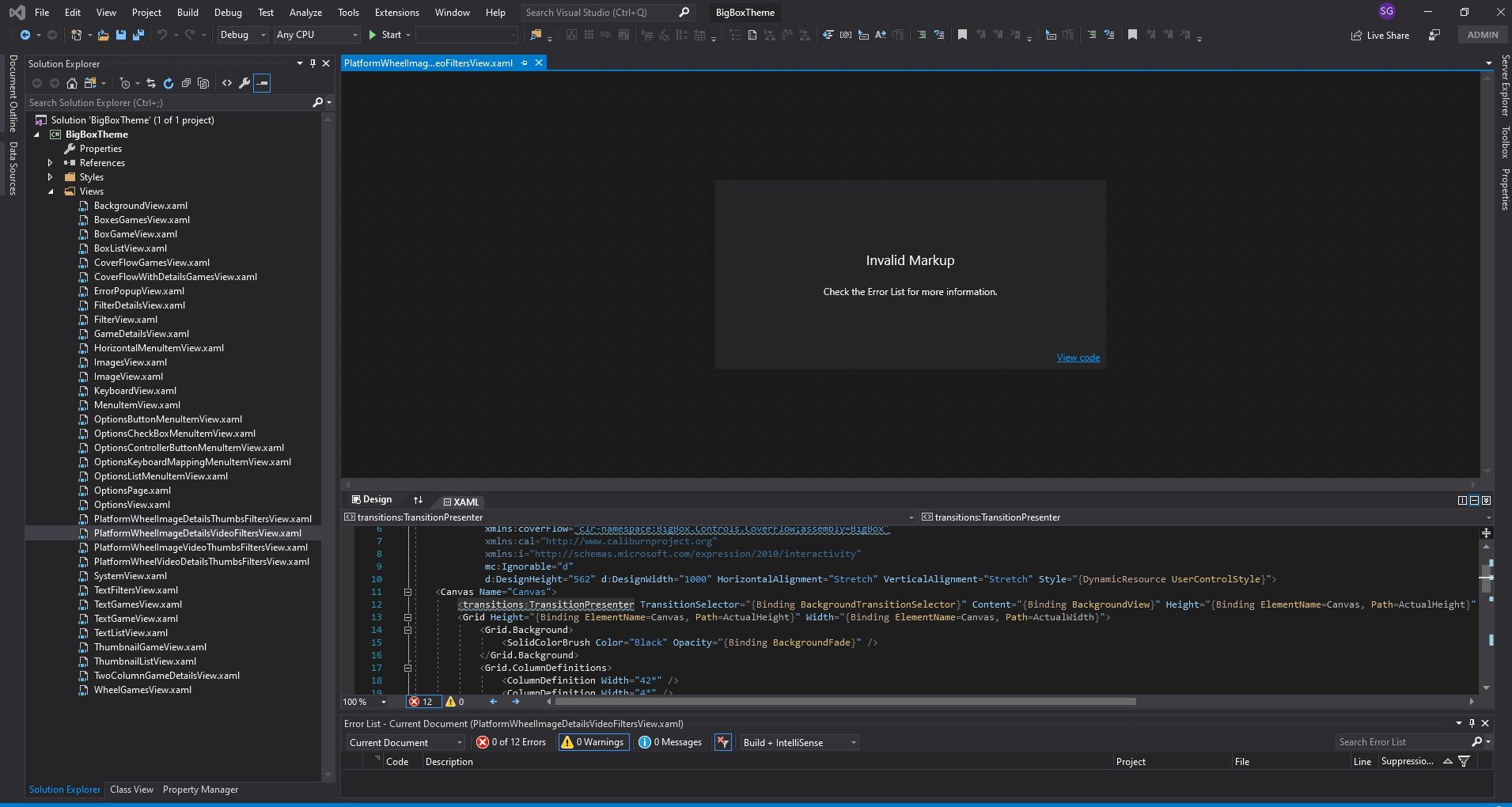The height and width of the screenshot is (807, 1512).
Task: Click the error list column filter funnel icon
Action: tap(1464, 761)
